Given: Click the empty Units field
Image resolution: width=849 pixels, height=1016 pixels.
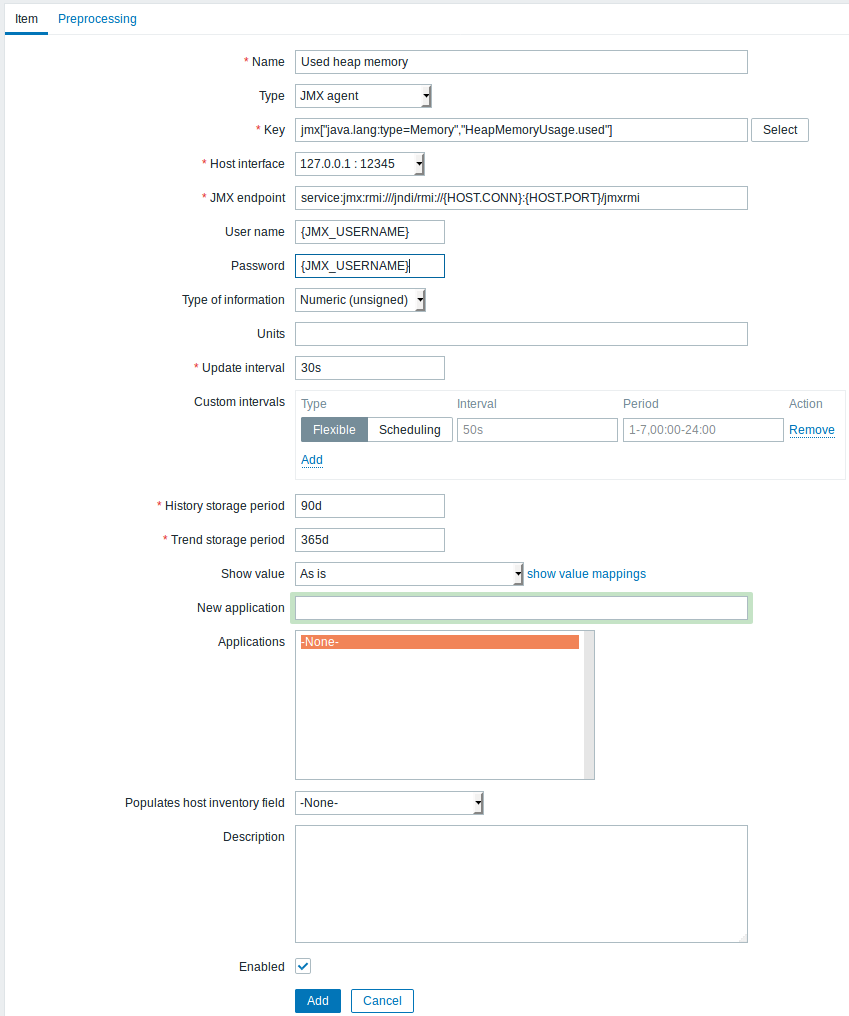Looking at the screenshot, I should [521, 334].
